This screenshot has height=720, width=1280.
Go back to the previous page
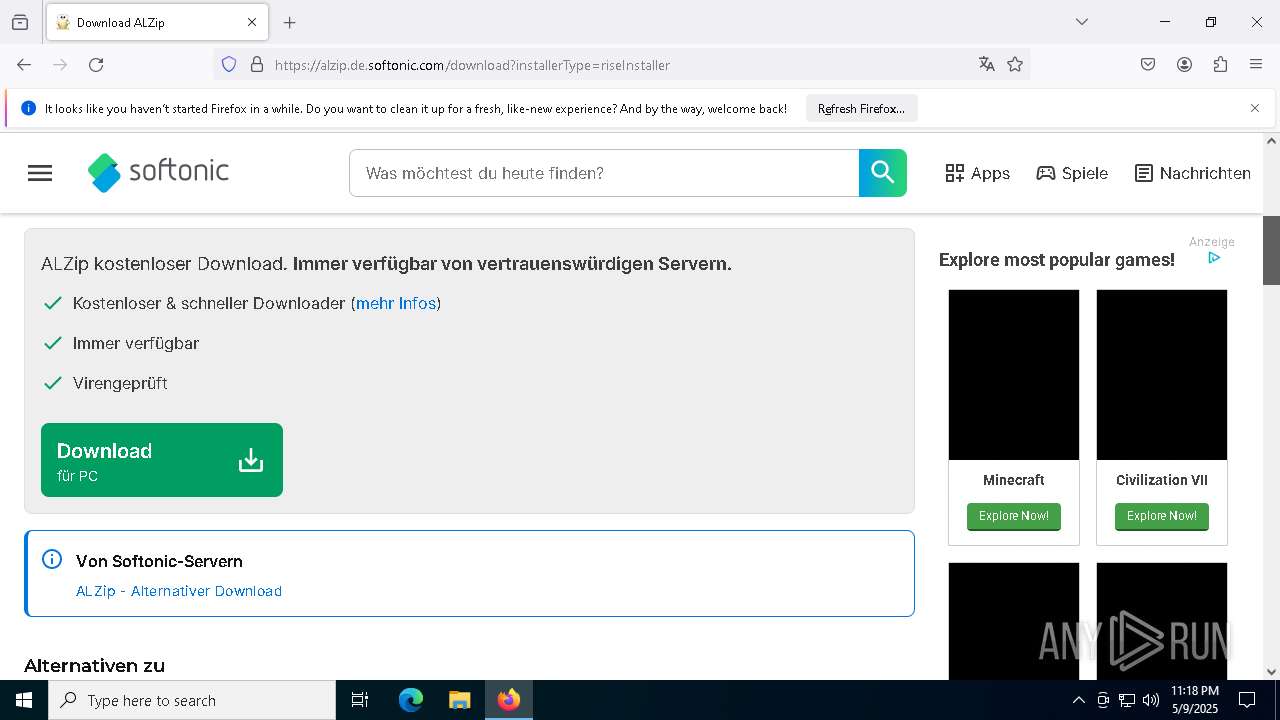pyautogui.click(x=24, y=65)
